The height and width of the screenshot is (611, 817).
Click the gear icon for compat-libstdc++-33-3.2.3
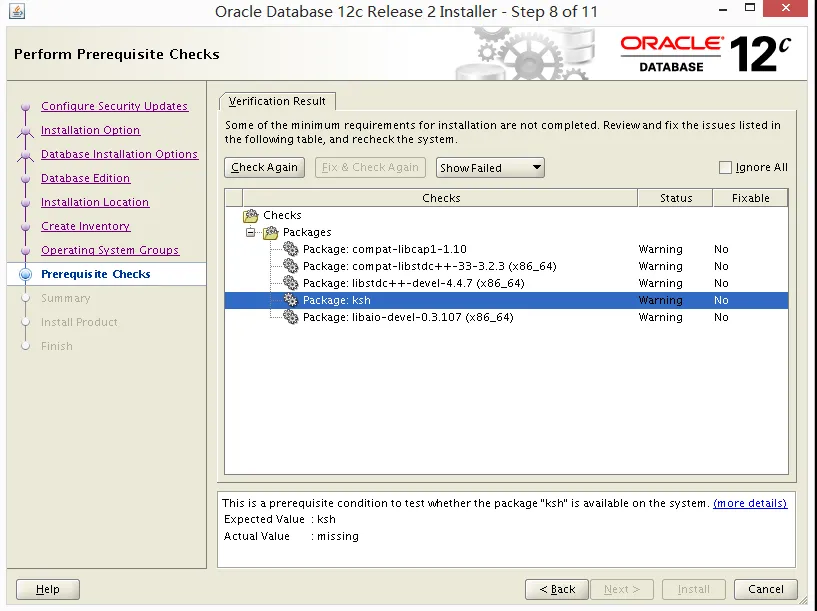pyautogui.click(x=290, y=266)
